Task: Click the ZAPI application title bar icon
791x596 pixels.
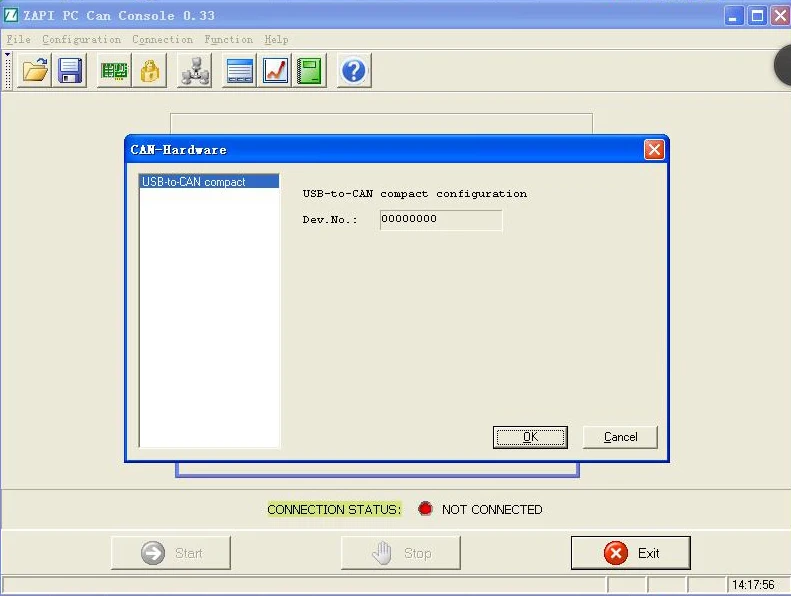Action: pos(11,15)
